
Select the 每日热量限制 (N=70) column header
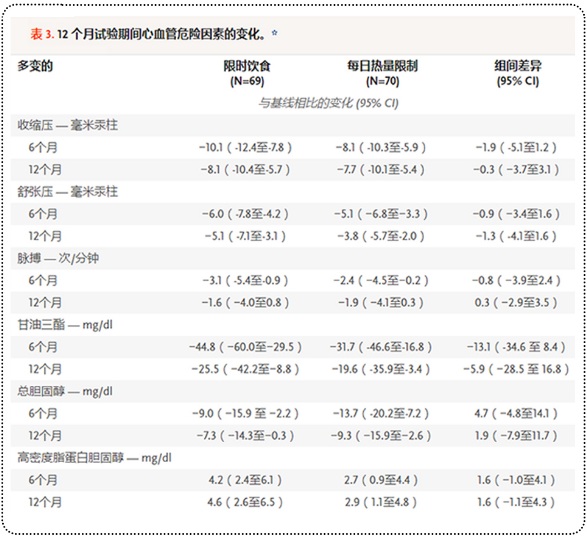click(x=382, y=73)
